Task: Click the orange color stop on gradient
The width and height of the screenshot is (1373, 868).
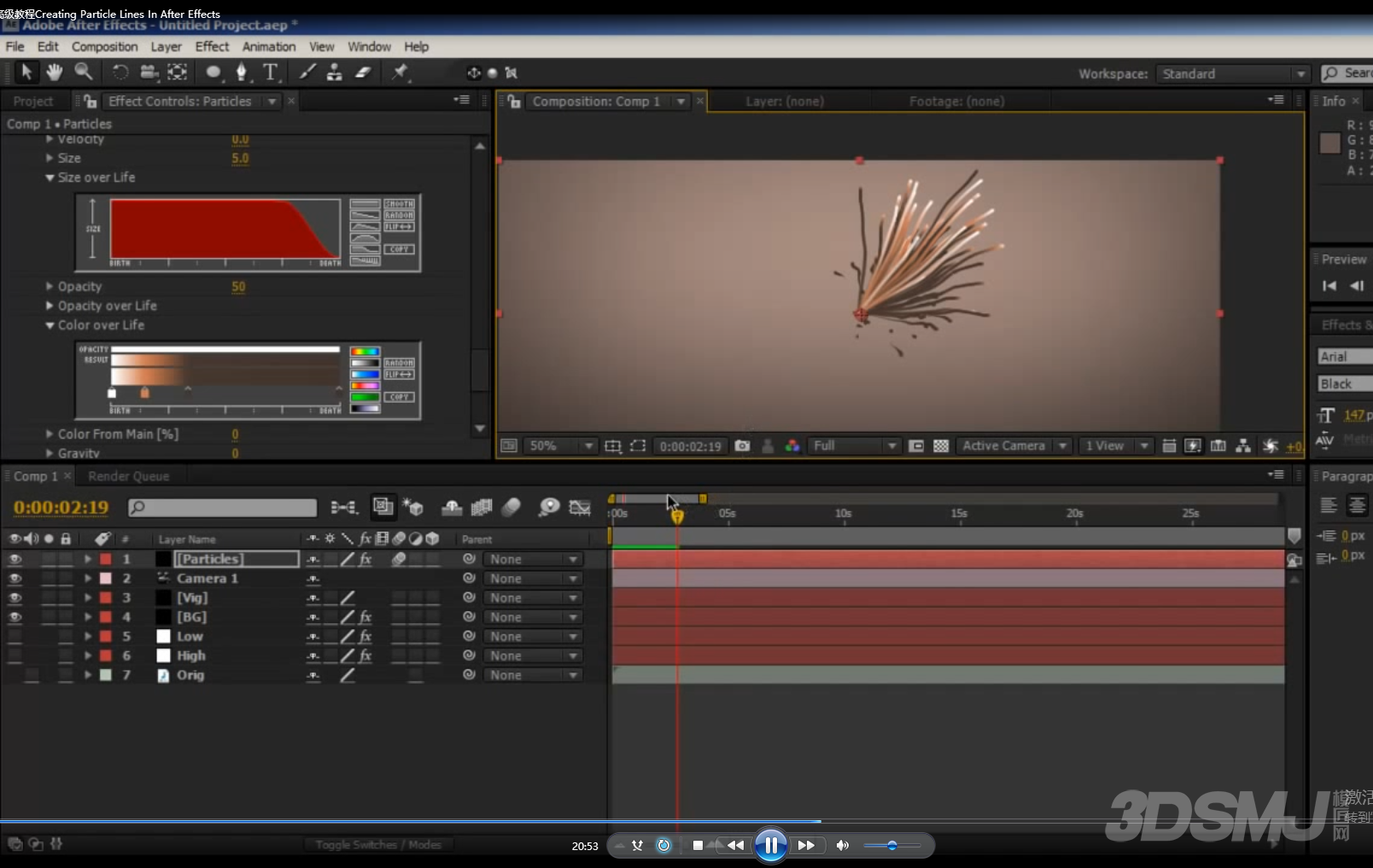Action: click(144, 393)
